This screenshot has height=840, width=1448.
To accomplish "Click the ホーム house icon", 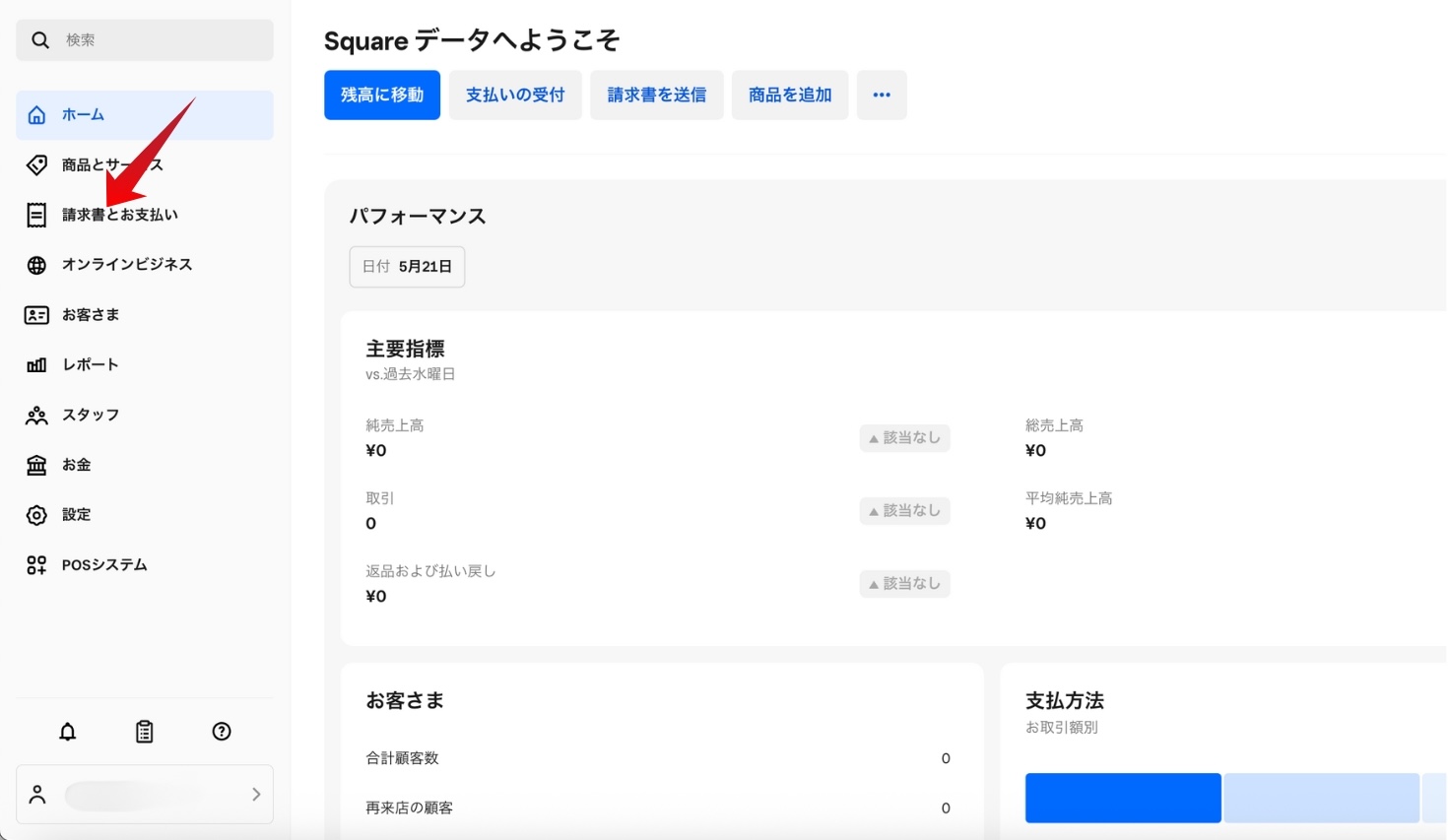I will [36, 115].
